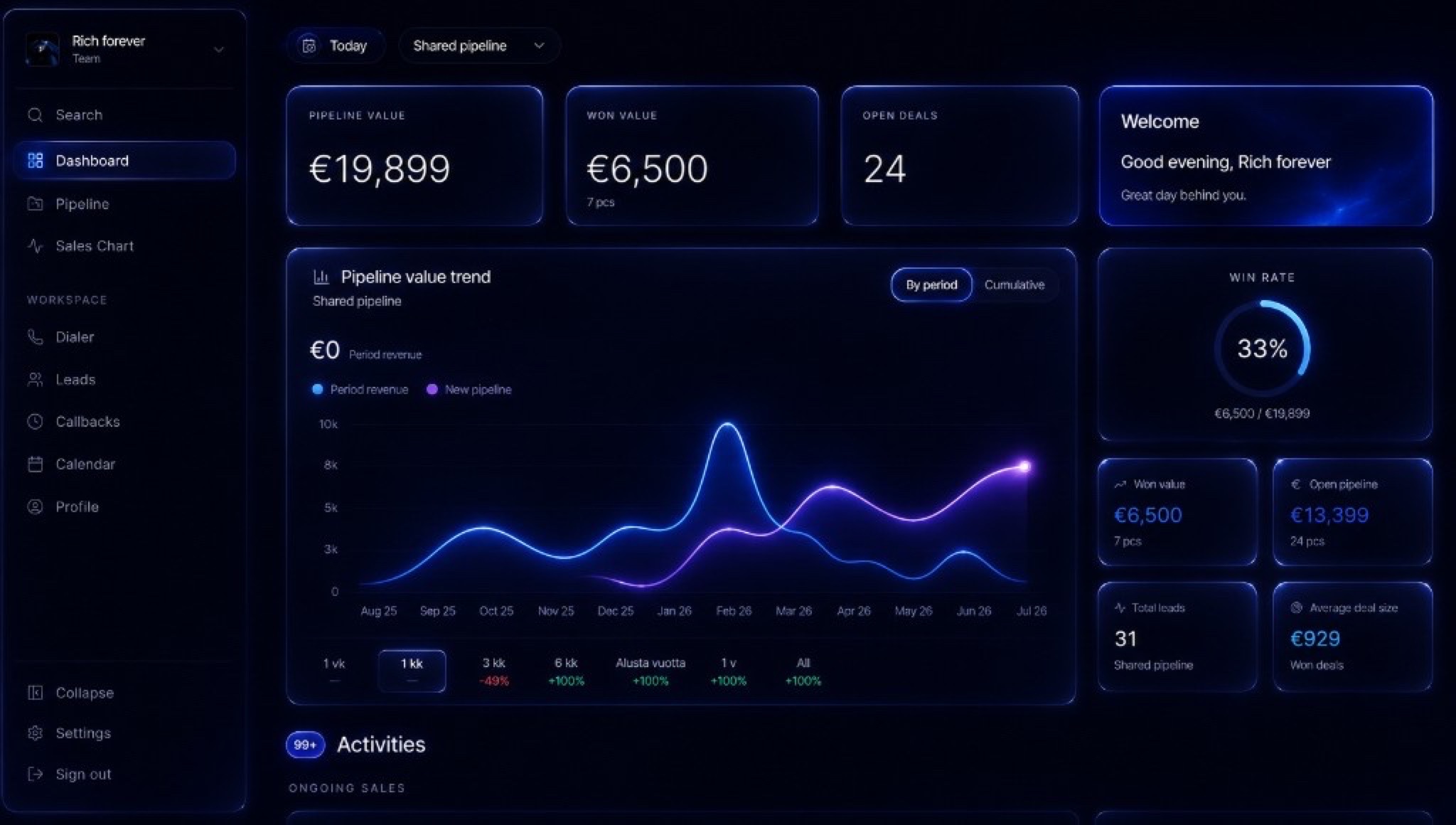Image resolution: width=1456 pixels, height=825 pixels.
Task: Click the Settings gear icon
Action: pyautogui.click(x=35, y=733)
